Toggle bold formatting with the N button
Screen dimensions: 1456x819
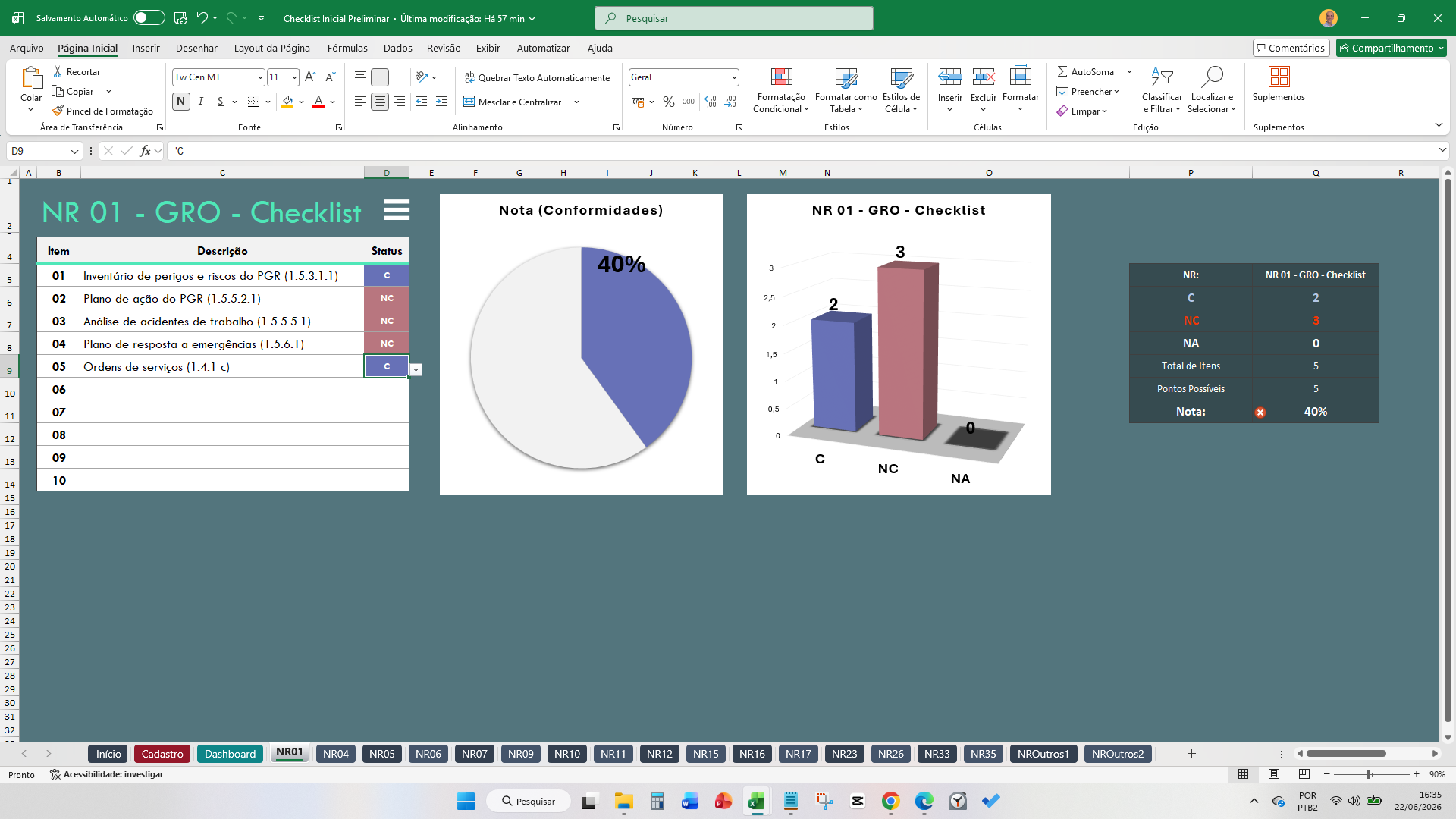[180, 102]
